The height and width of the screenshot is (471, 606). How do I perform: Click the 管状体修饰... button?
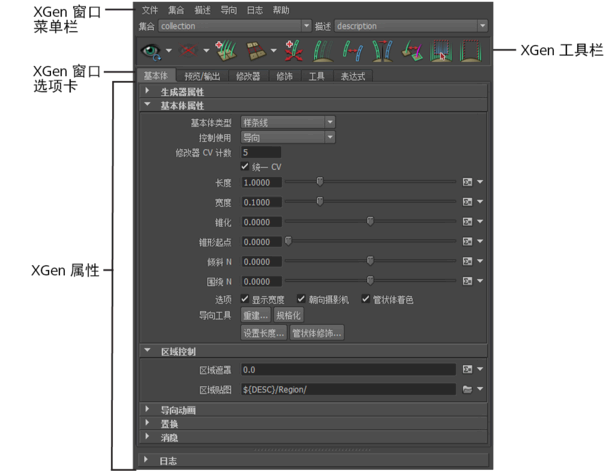point(317,333)
